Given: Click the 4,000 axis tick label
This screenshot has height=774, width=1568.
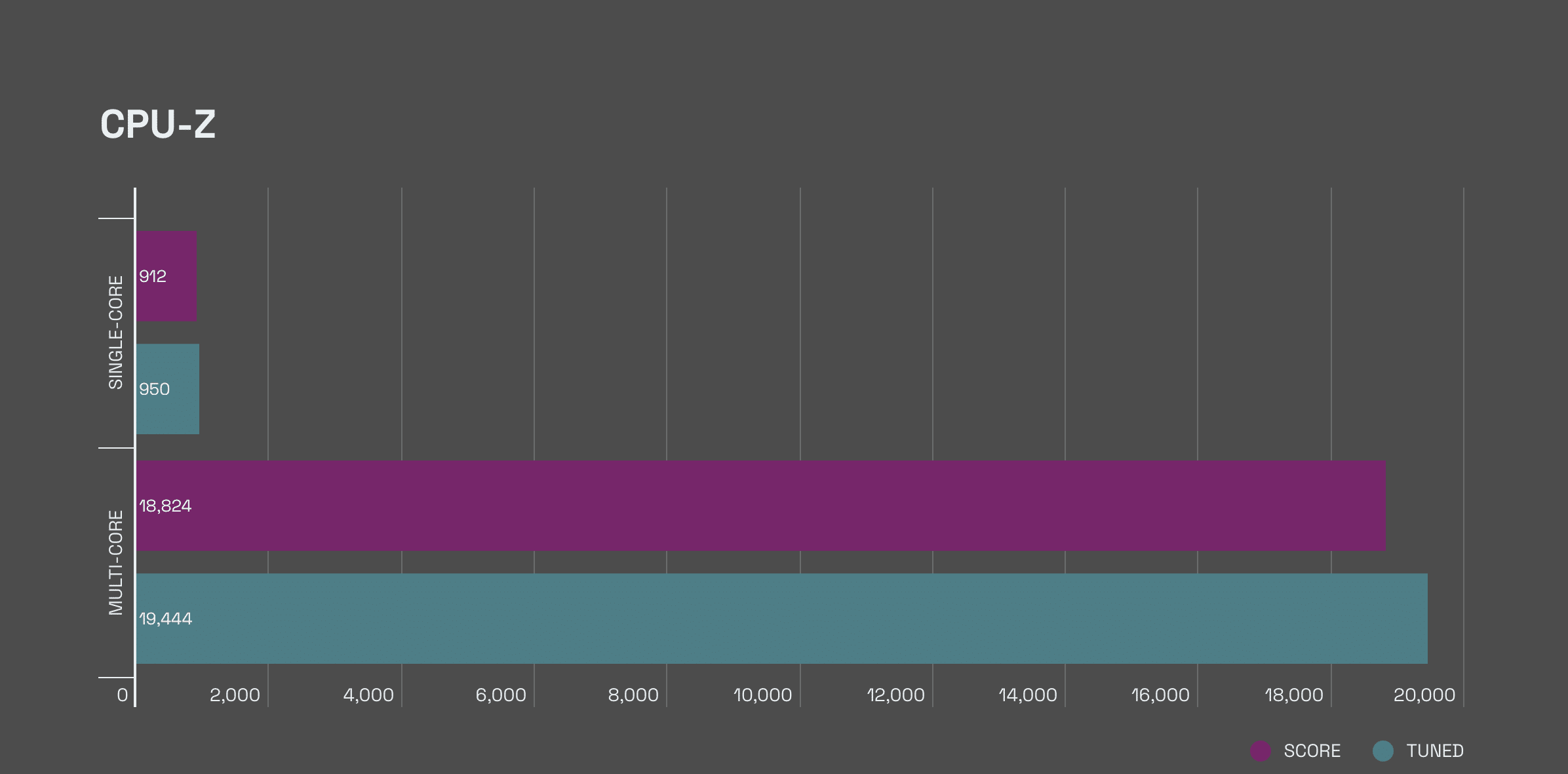Looking at the screenshot, I should tap(368, 695).
